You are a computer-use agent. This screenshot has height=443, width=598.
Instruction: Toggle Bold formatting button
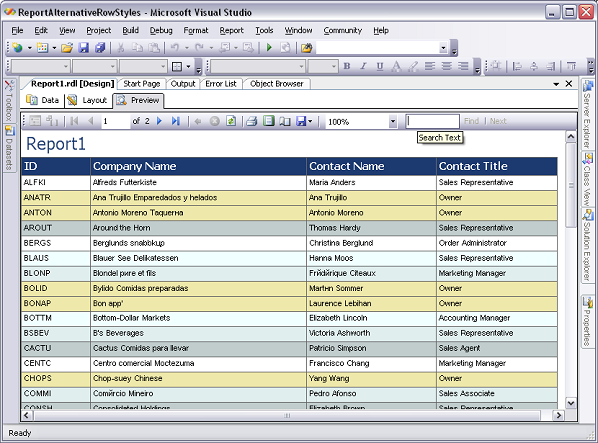tap(347, 66)
